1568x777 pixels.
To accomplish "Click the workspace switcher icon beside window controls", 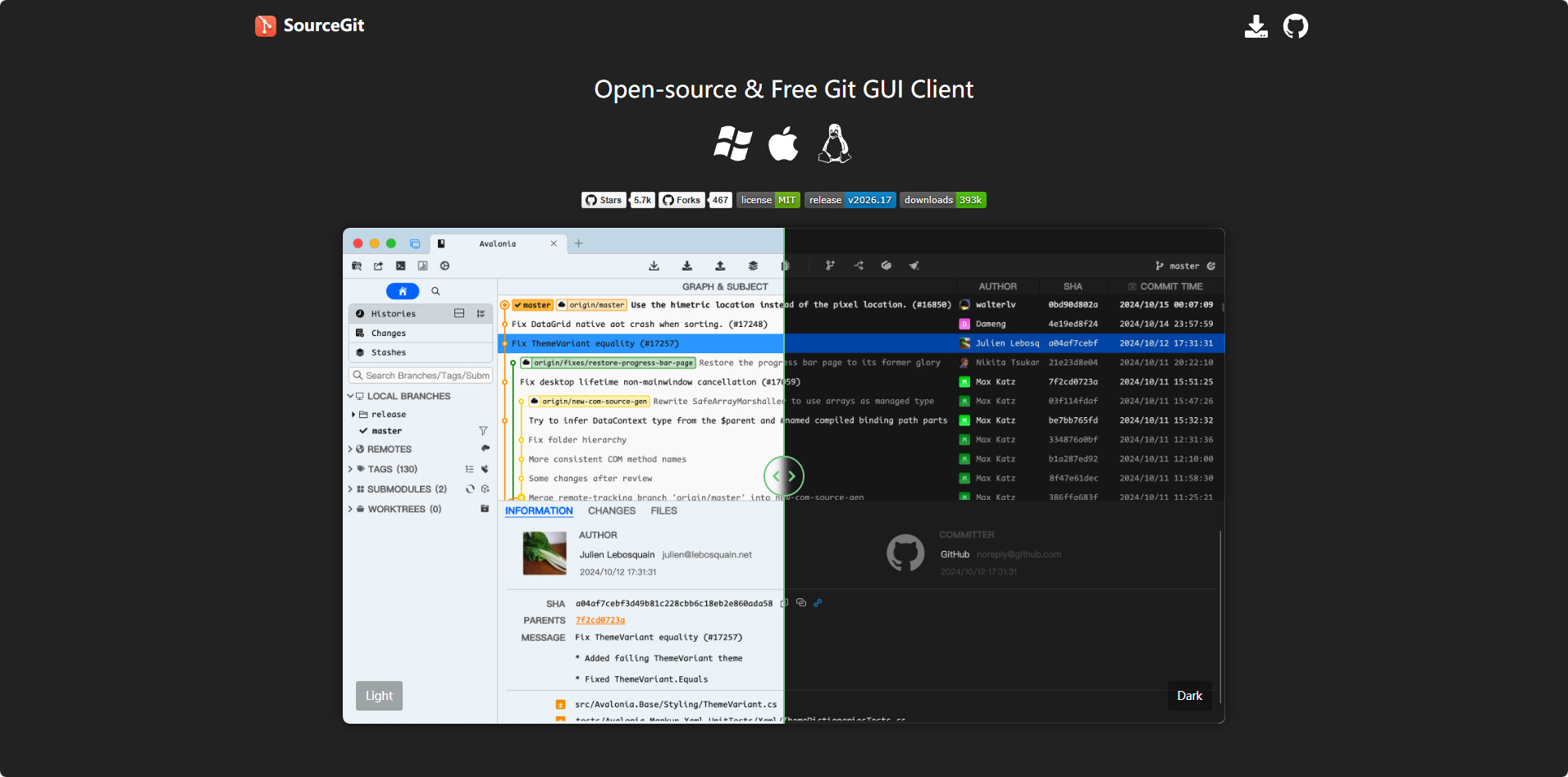I will click(415, 243).
